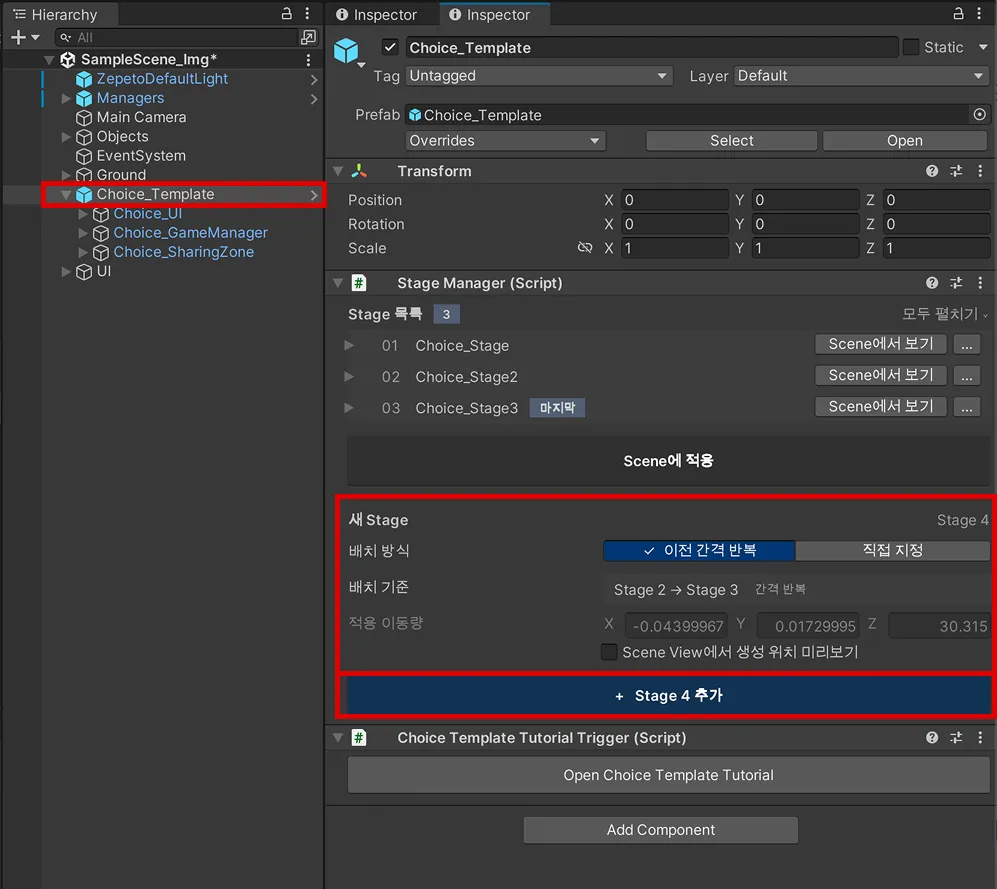Enable the Static checkbox
The width and height of the screenshot is (997, 889).
911,47
